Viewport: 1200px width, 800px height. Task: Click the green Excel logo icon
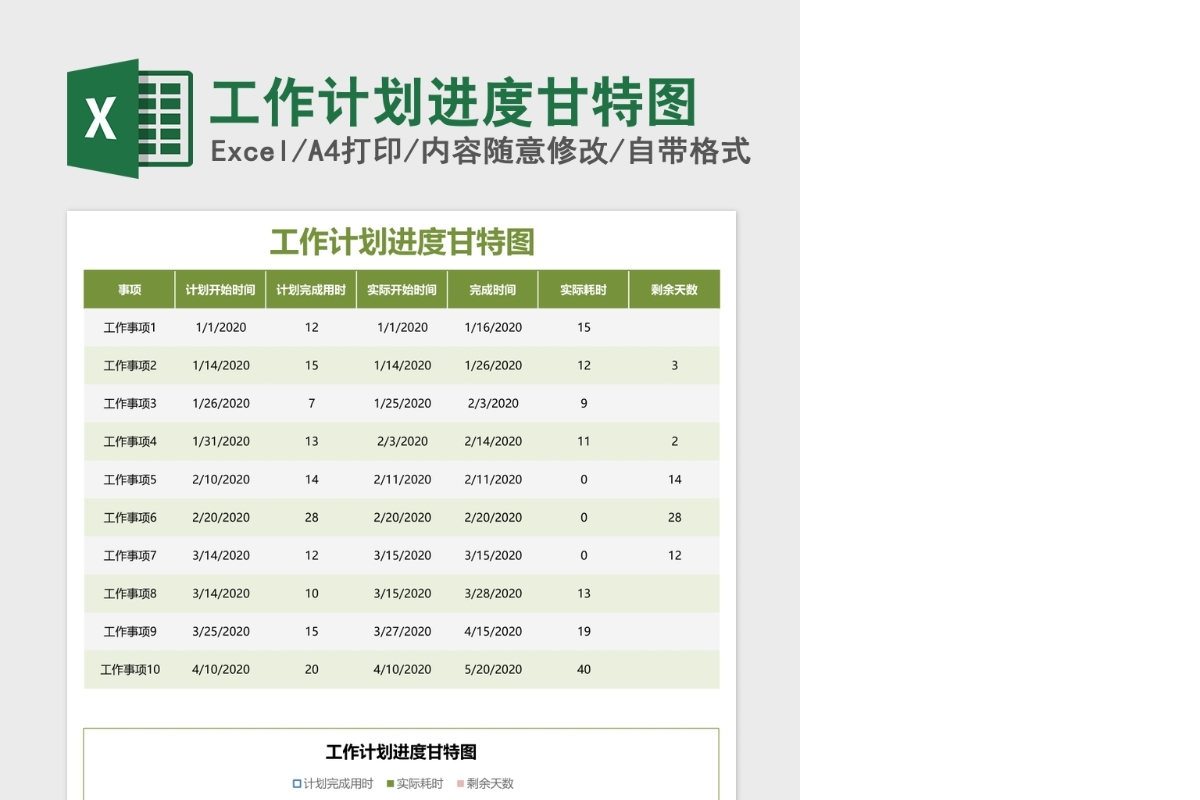[129, 118]
